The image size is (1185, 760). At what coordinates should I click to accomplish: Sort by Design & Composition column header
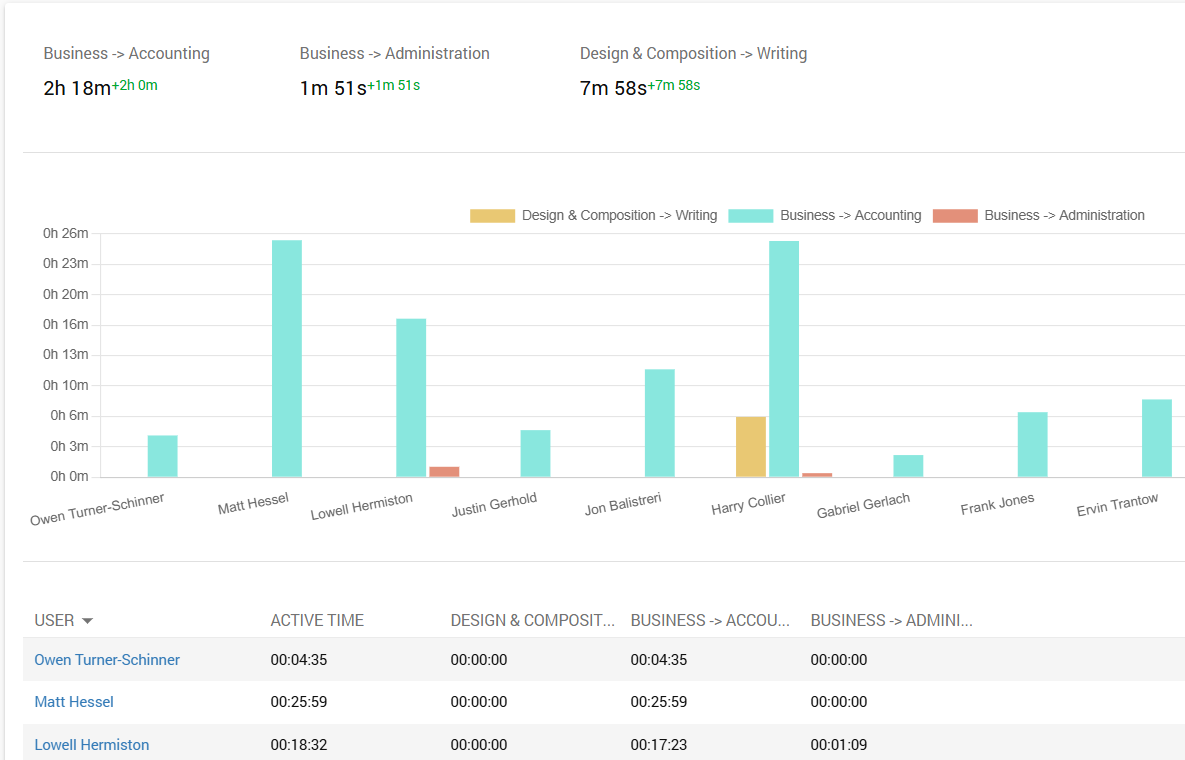532,620
